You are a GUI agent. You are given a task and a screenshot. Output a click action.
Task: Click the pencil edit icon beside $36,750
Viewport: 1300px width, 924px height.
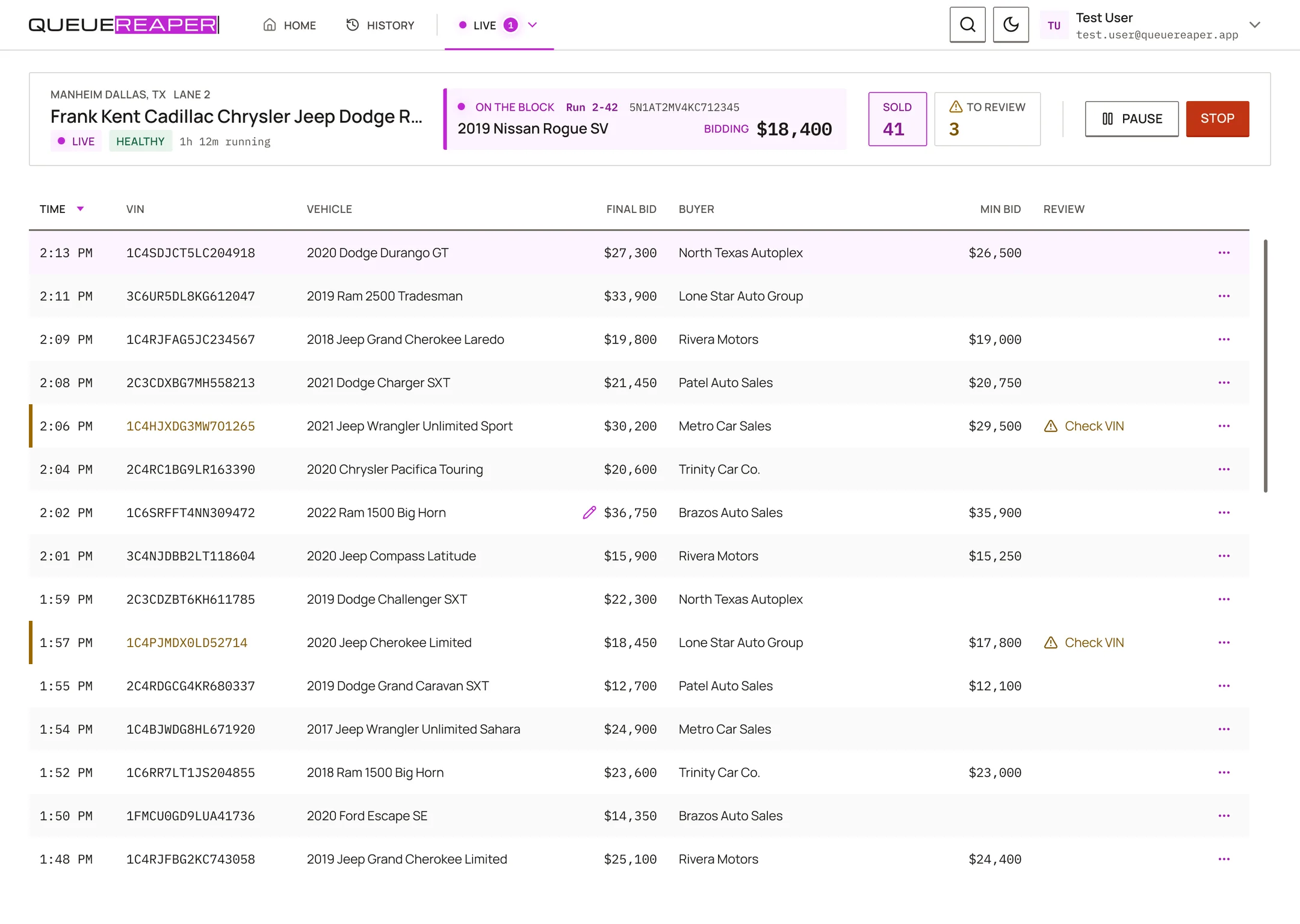[x=589, y=513]
